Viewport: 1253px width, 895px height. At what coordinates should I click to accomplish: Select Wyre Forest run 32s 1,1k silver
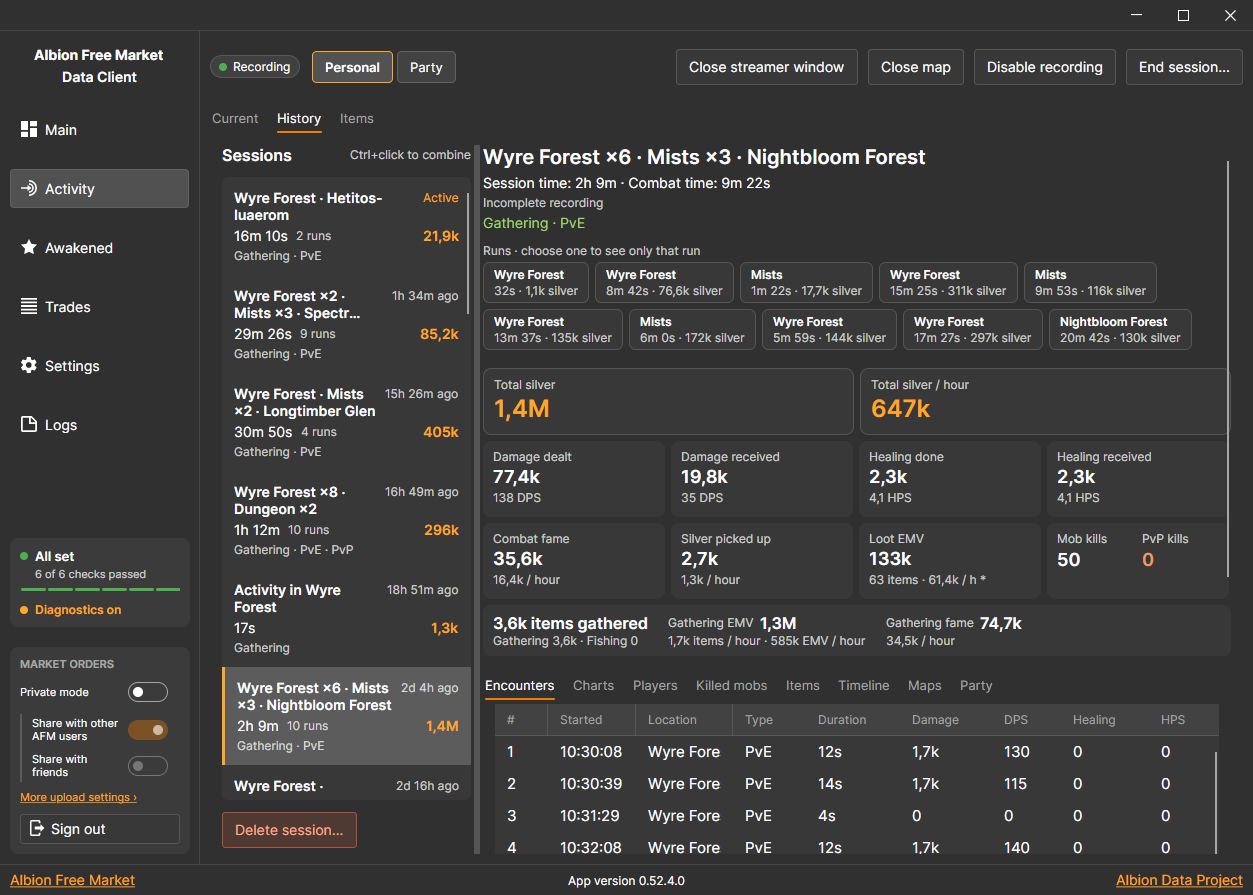pos(535,283)
